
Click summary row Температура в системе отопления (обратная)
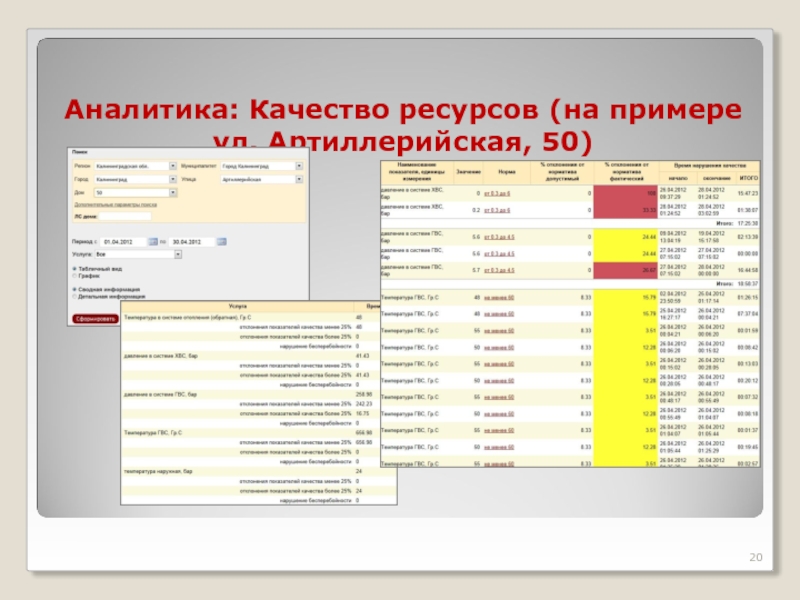(x=251, y=317)
